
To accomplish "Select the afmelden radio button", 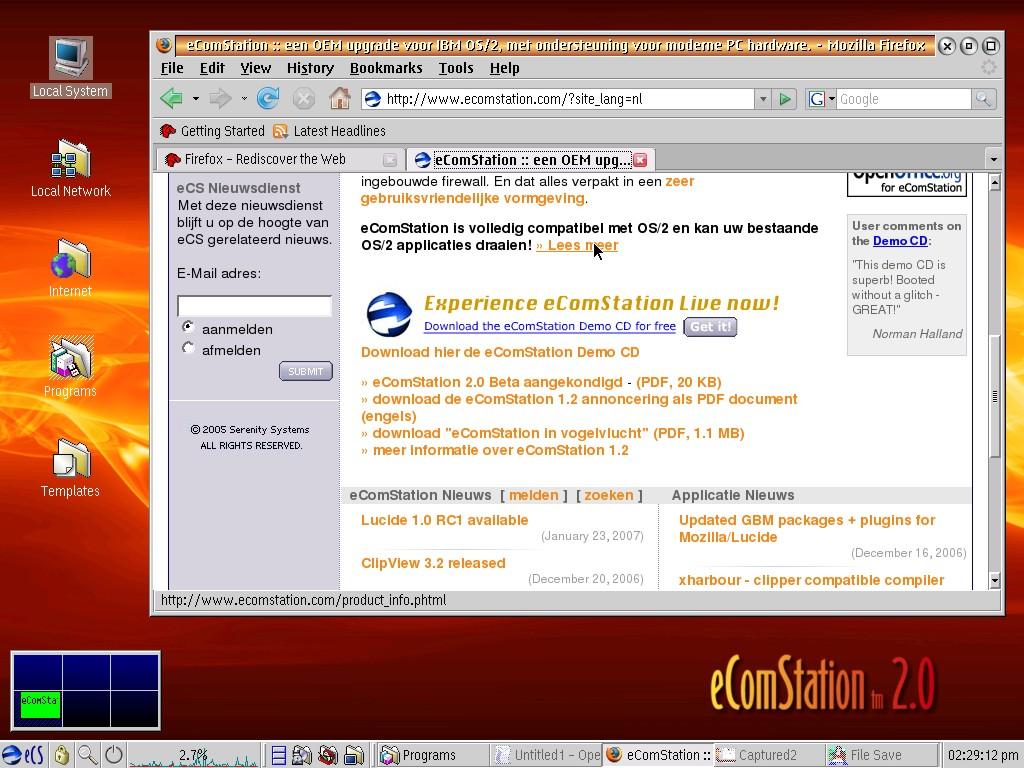I will tap(188, 348).
